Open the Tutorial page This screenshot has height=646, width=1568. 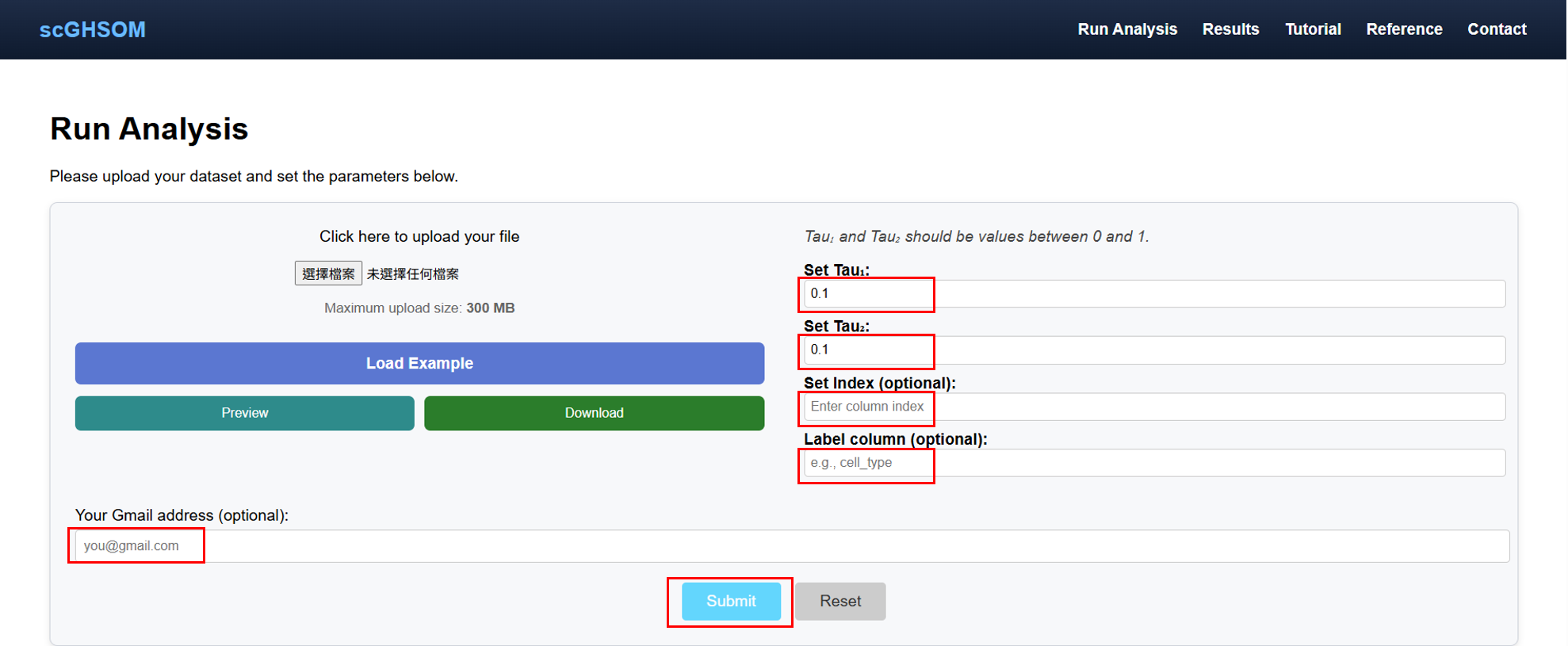click(x=1313, y=29)
